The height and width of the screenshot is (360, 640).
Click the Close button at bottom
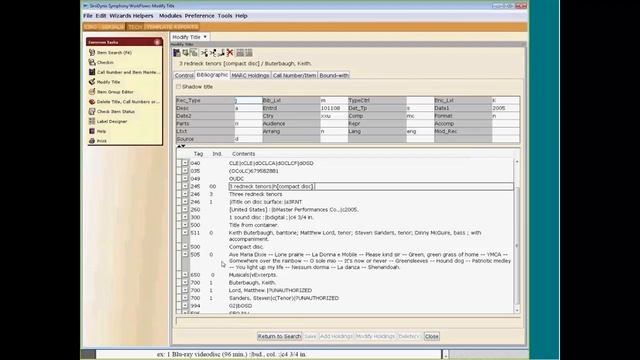point(431,336)
